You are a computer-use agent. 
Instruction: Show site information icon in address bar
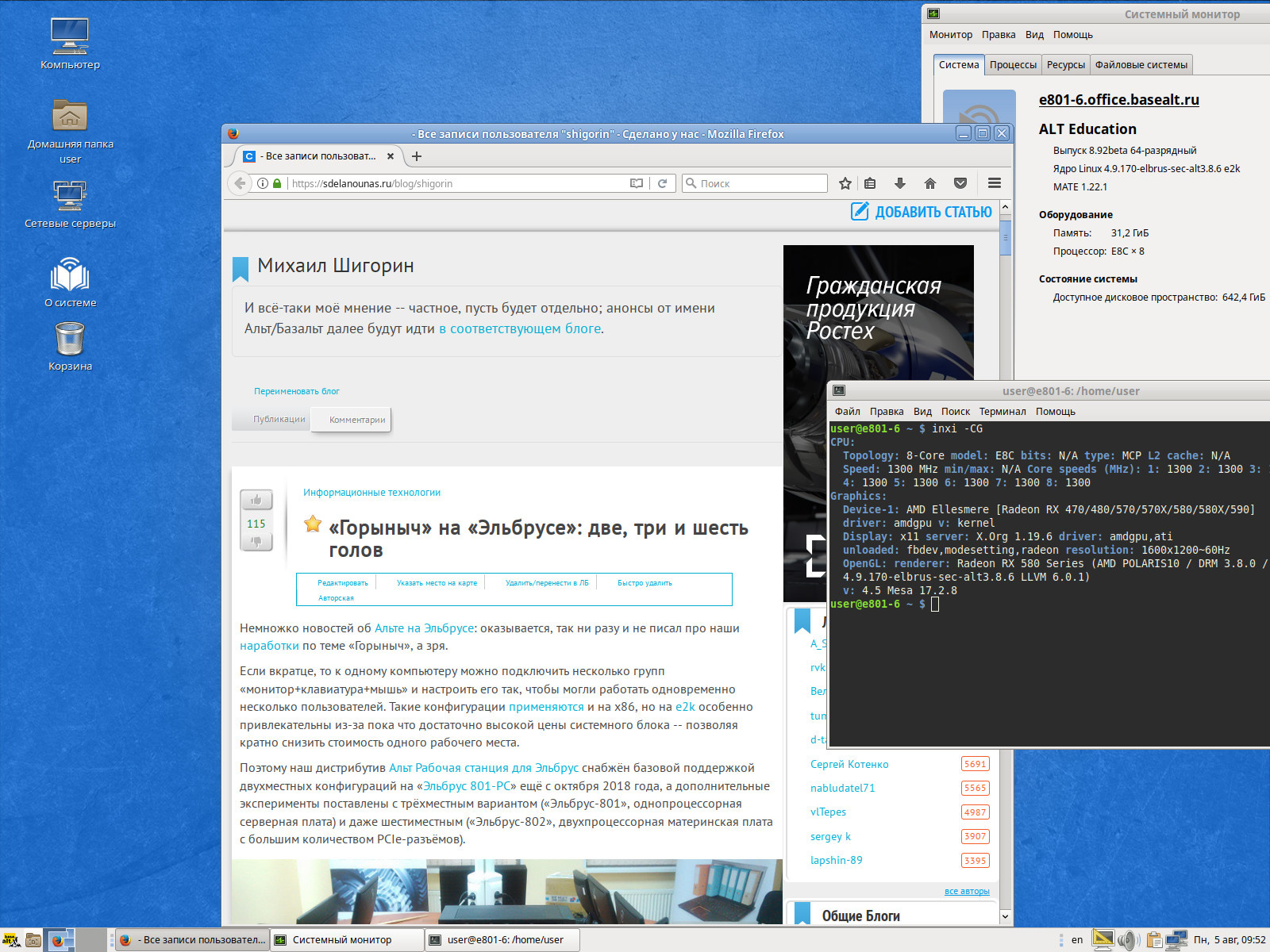263,183
